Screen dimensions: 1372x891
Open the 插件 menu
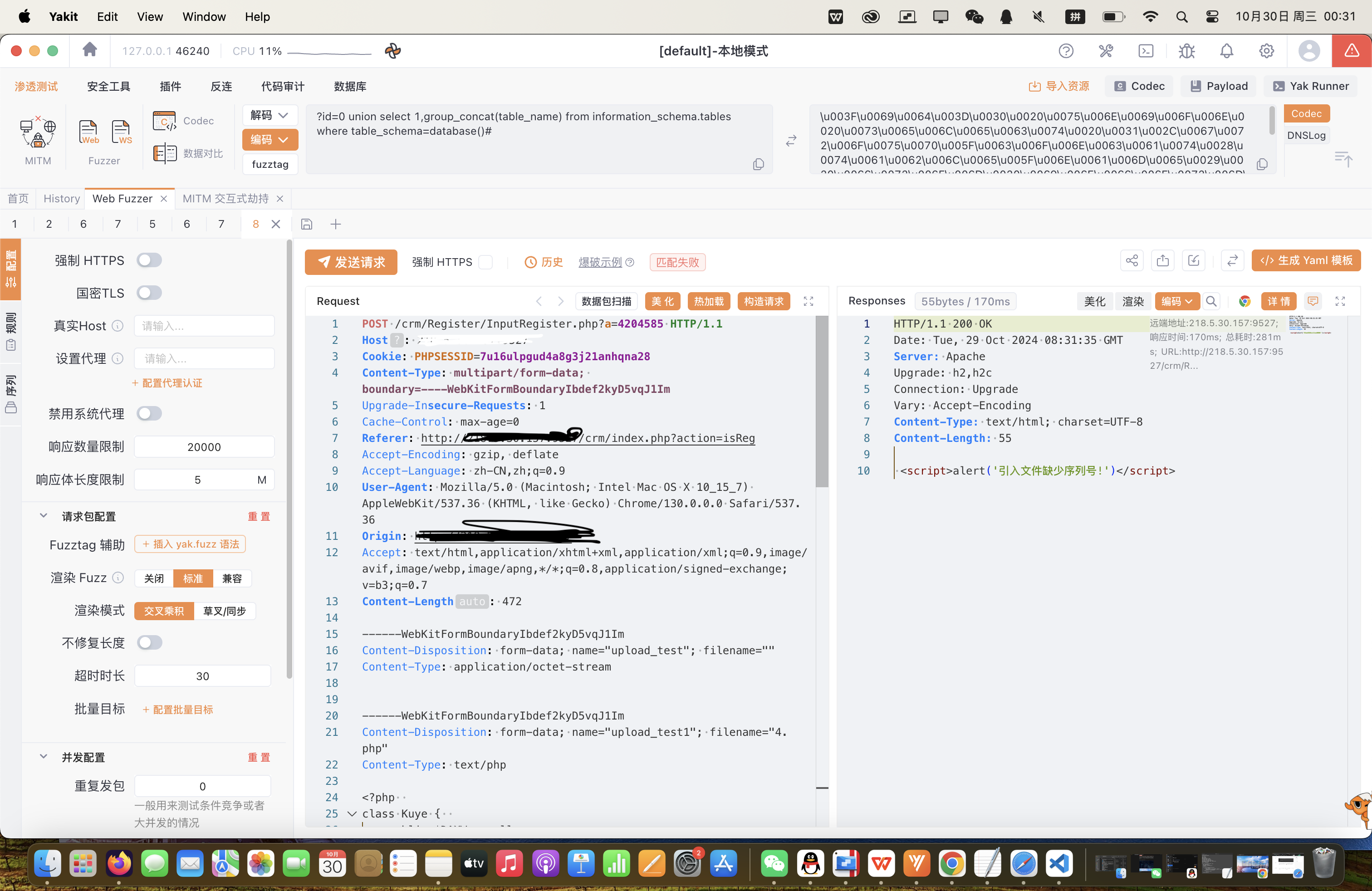170,87
